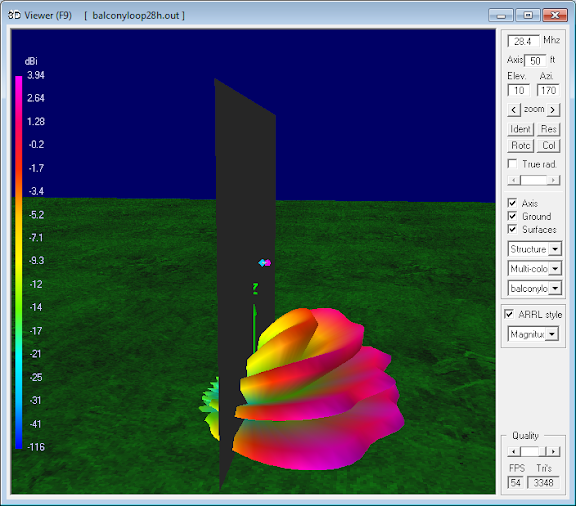Click the True rad slider left arrow

click(514, 180)
